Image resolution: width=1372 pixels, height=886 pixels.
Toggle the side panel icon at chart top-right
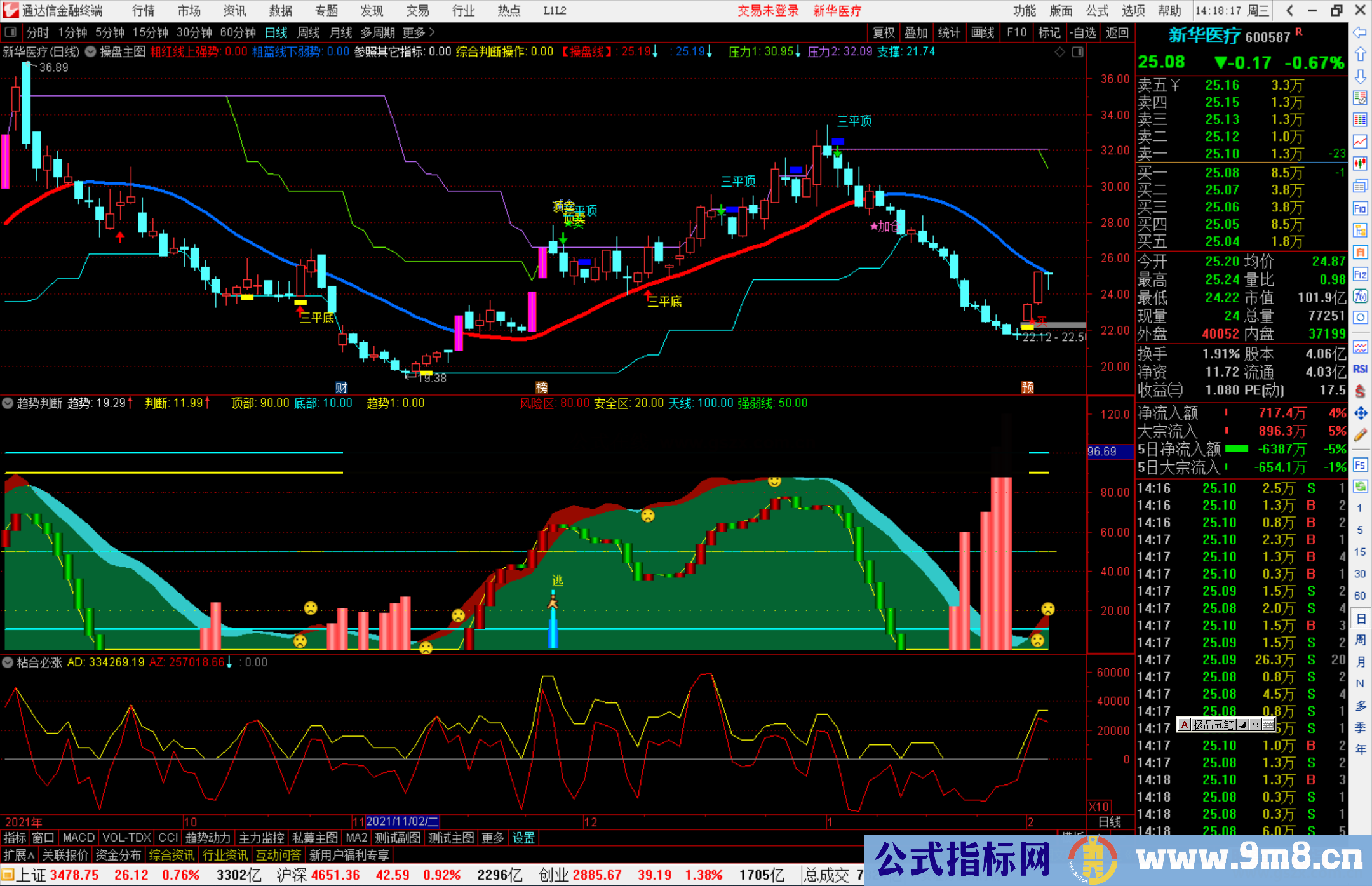[x=1077, y=52]
